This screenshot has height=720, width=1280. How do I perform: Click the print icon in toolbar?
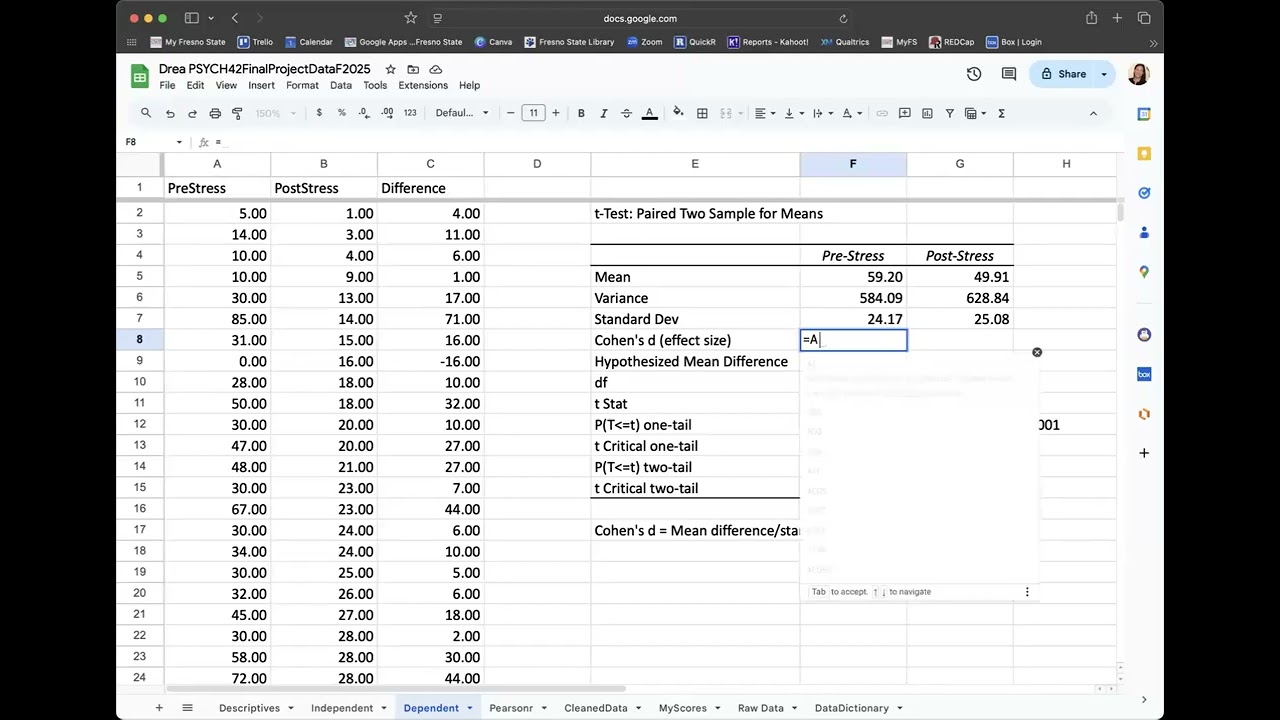tap(215, 113)
